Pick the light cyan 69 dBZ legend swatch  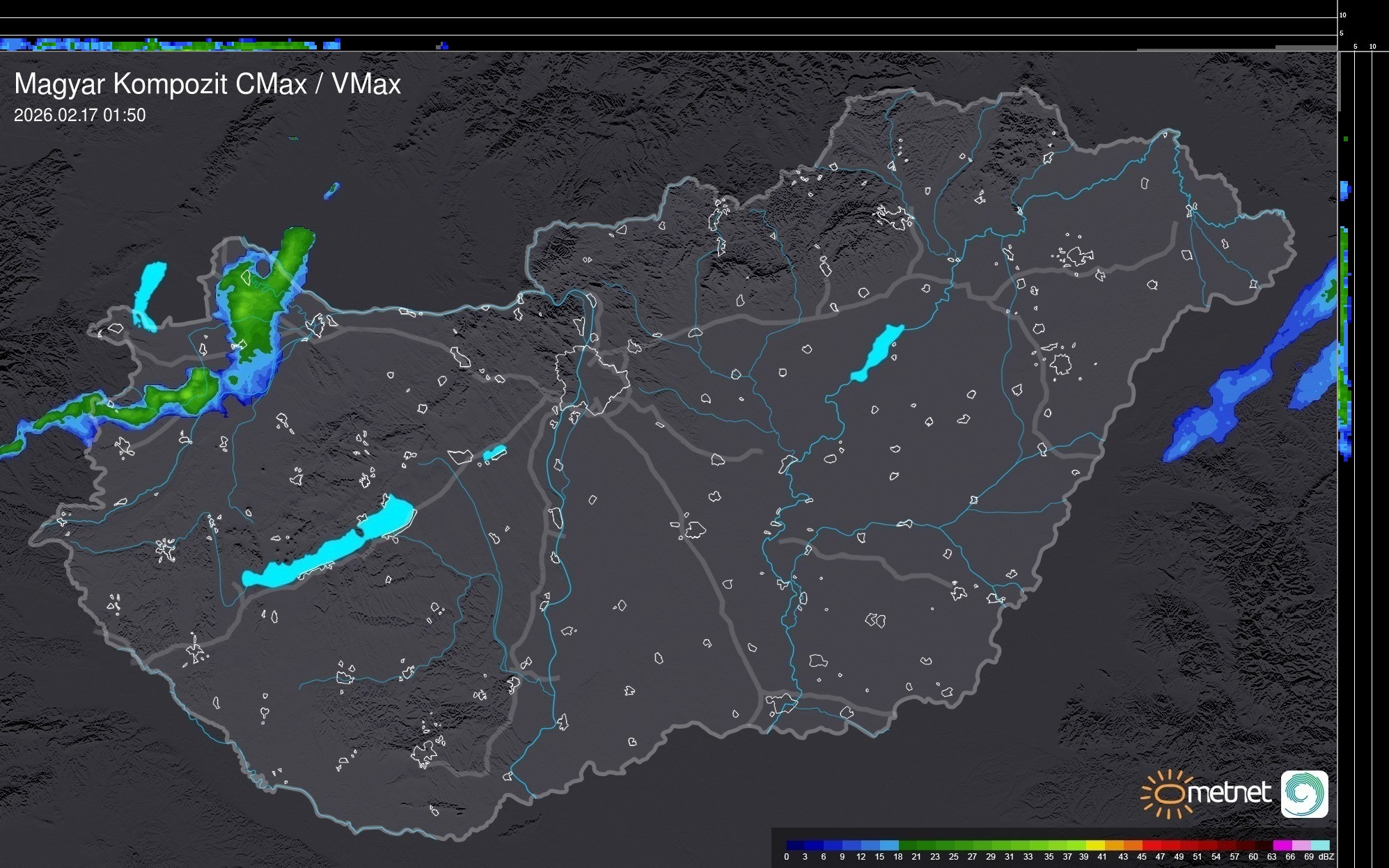tap(1320, 845)
